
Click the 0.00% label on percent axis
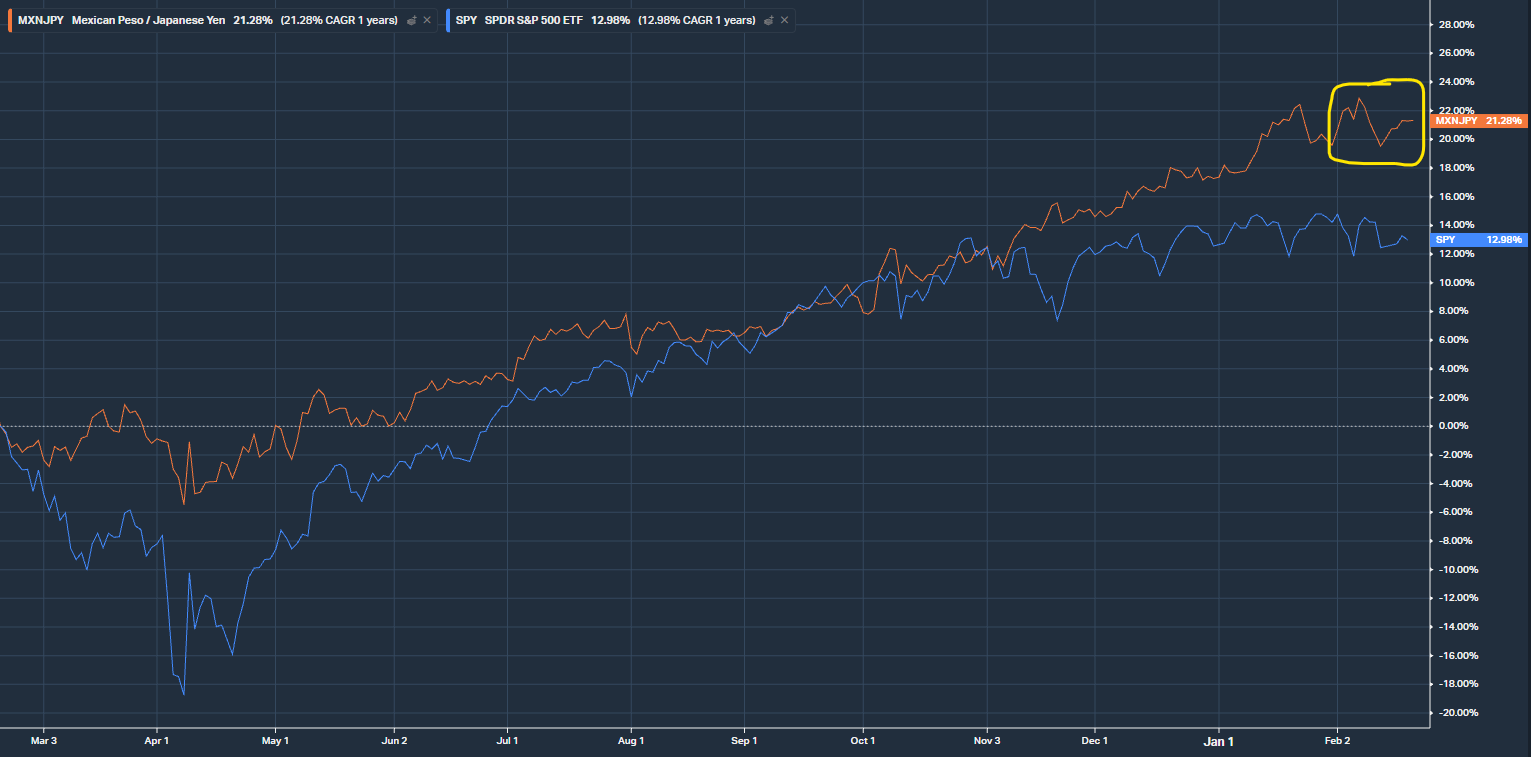[x=1456, y=426]
